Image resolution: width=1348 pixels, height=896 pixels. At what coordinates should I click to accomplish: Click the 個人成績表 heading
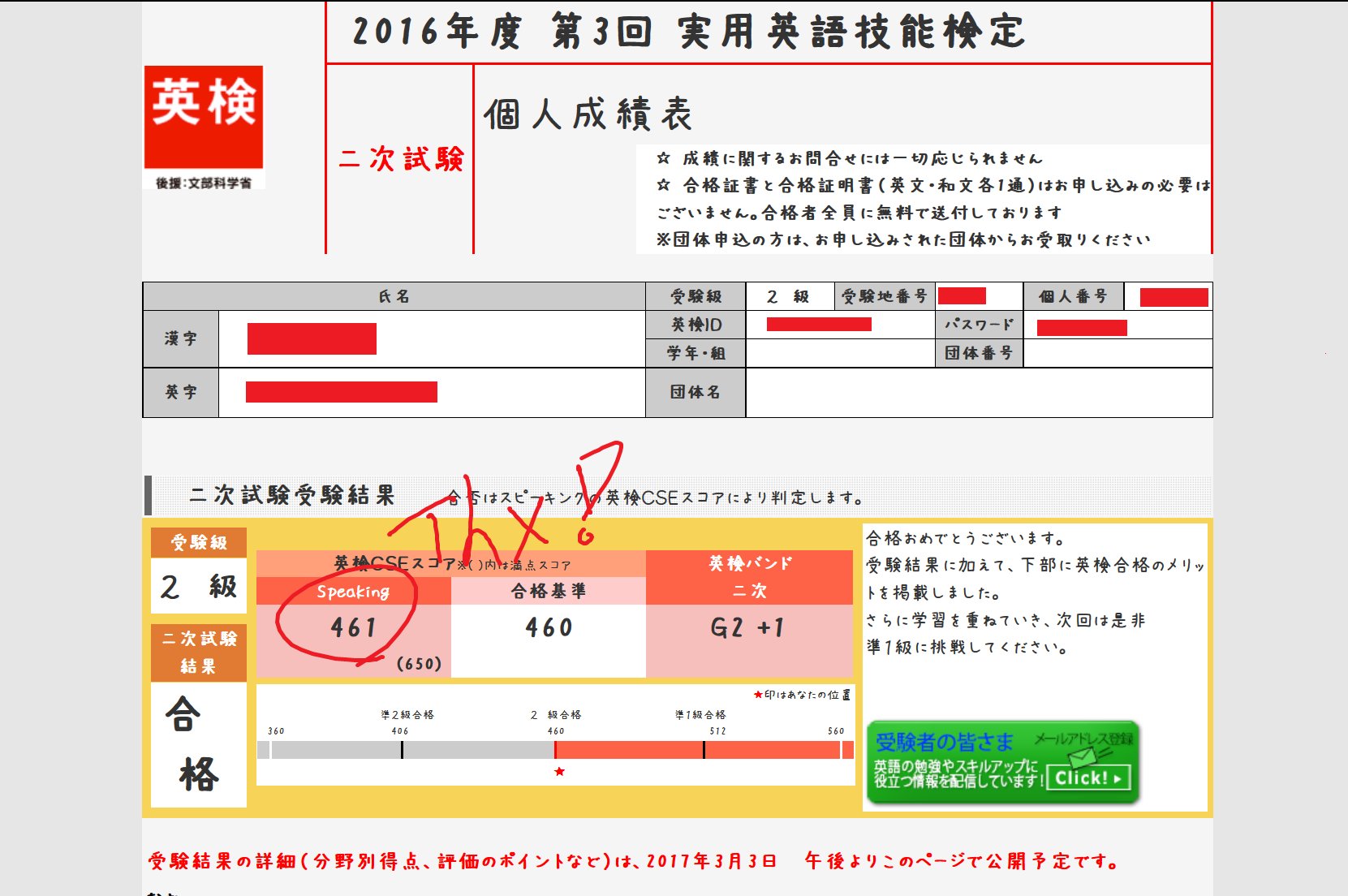point(588,114)
